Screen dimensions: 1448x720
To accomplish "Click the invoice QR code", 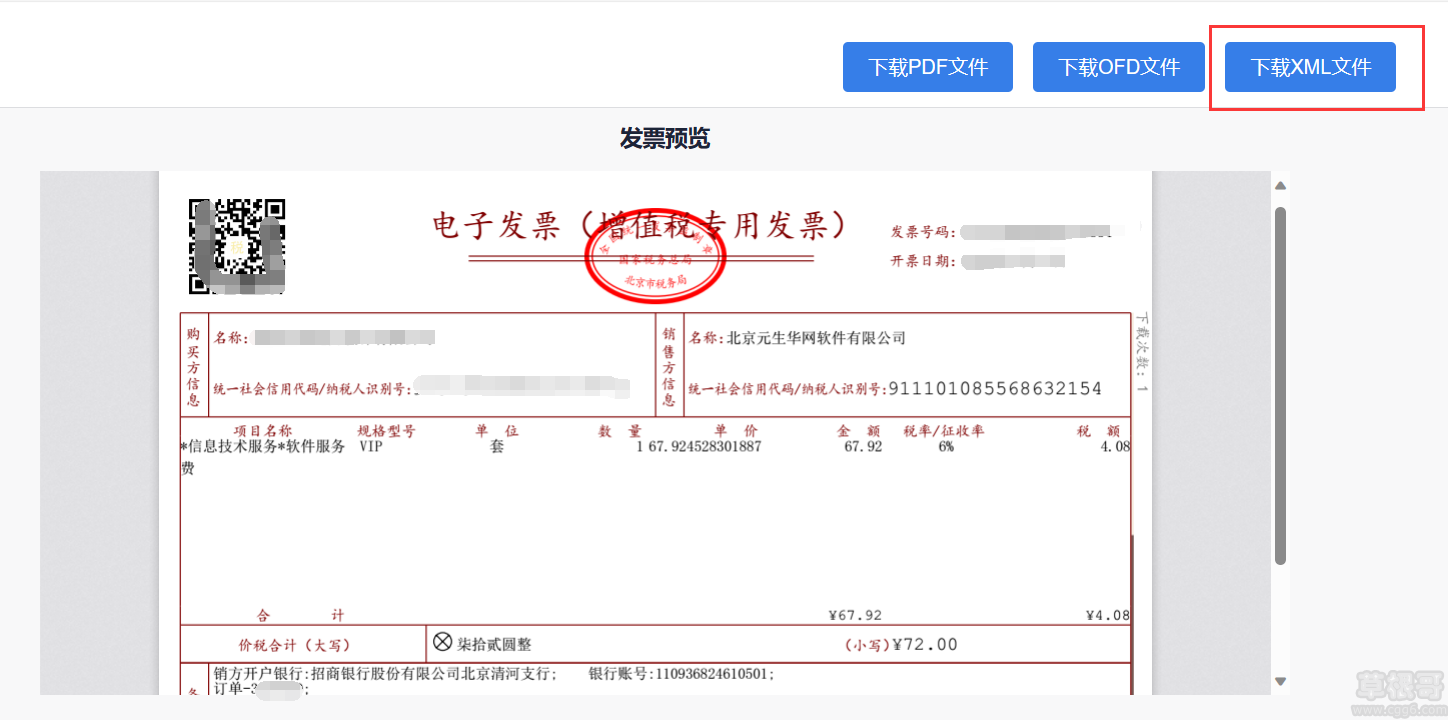I will pyautogui.click(x=237, y=246).
